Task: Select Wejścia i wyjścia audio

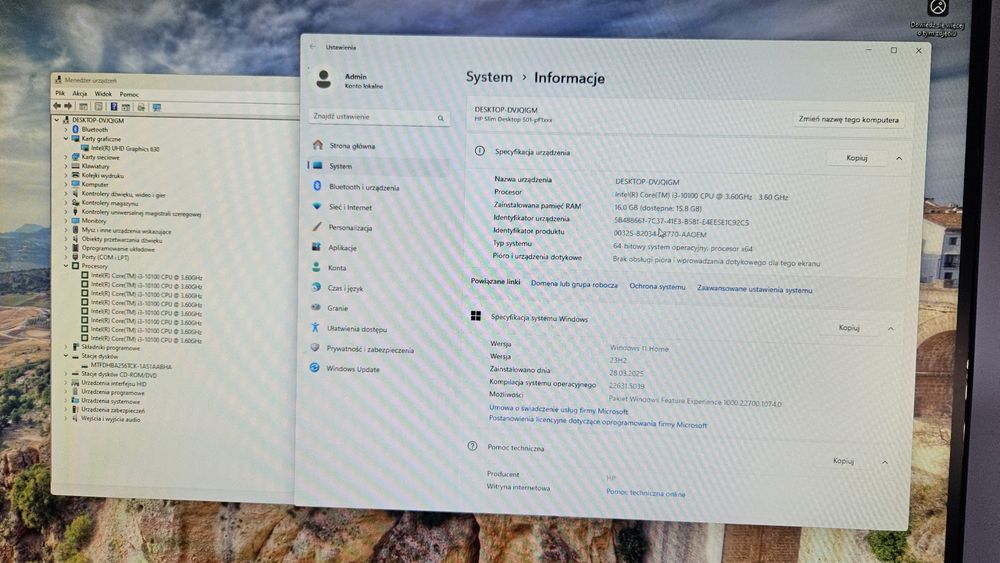Action: 110,419
